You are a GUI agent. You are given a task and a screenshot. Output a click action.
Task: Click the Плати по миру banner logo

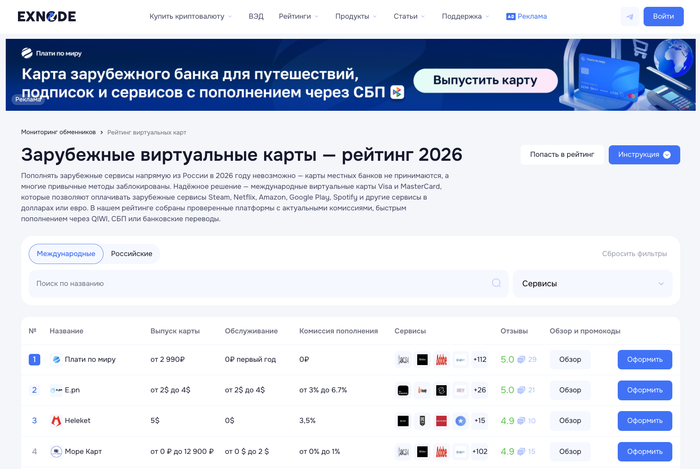51,53
